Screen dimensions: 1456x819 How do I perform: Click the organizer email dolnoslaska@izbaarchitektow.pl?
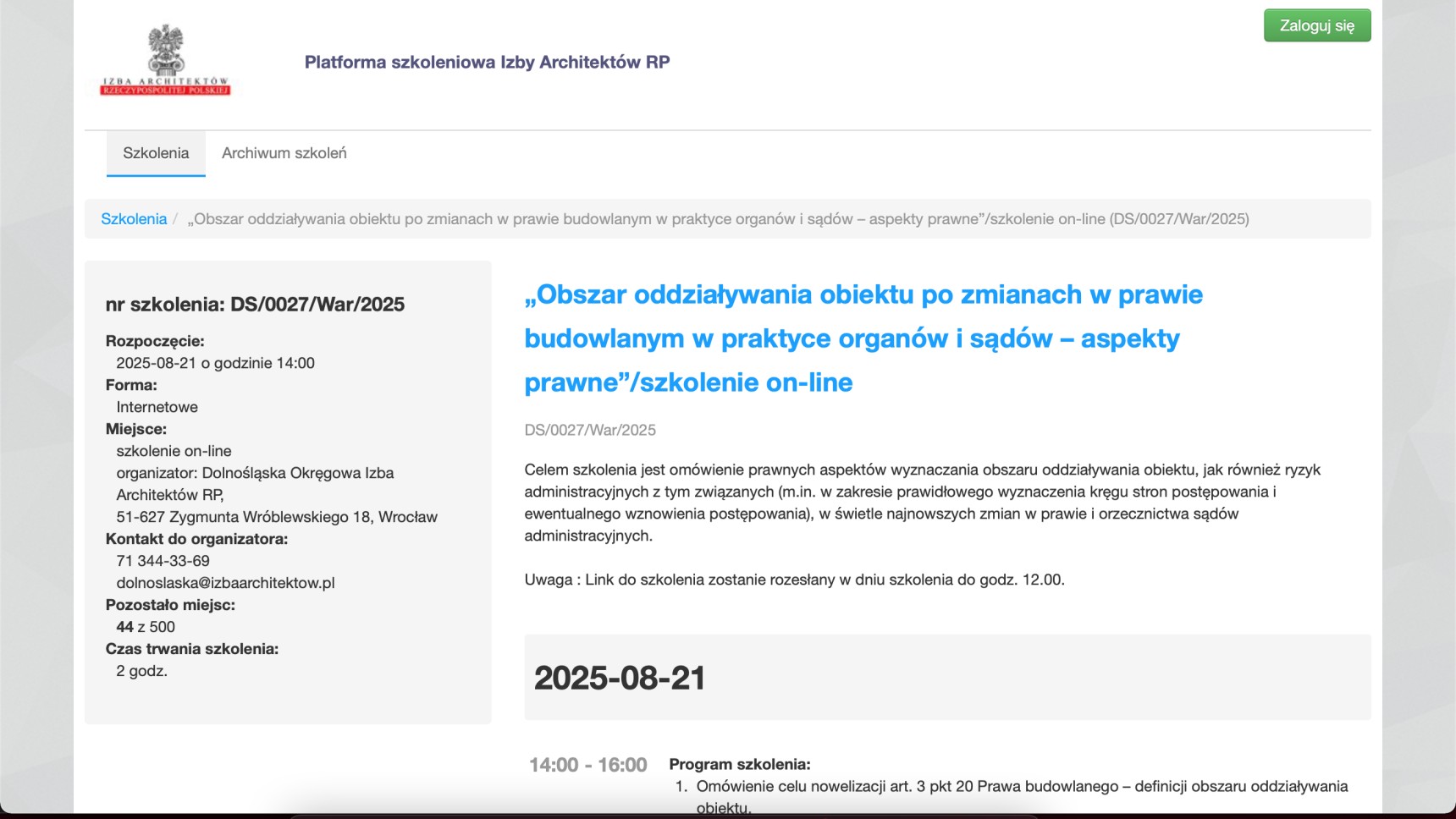(x=225, y=583)
